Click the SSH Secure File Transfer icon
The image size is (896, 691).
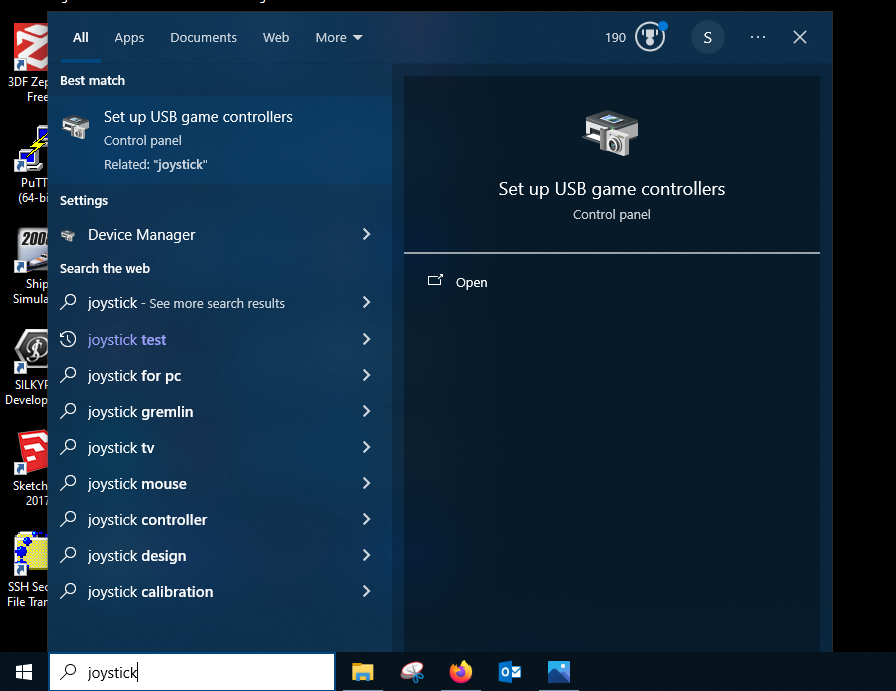click(x=27, y=569)
